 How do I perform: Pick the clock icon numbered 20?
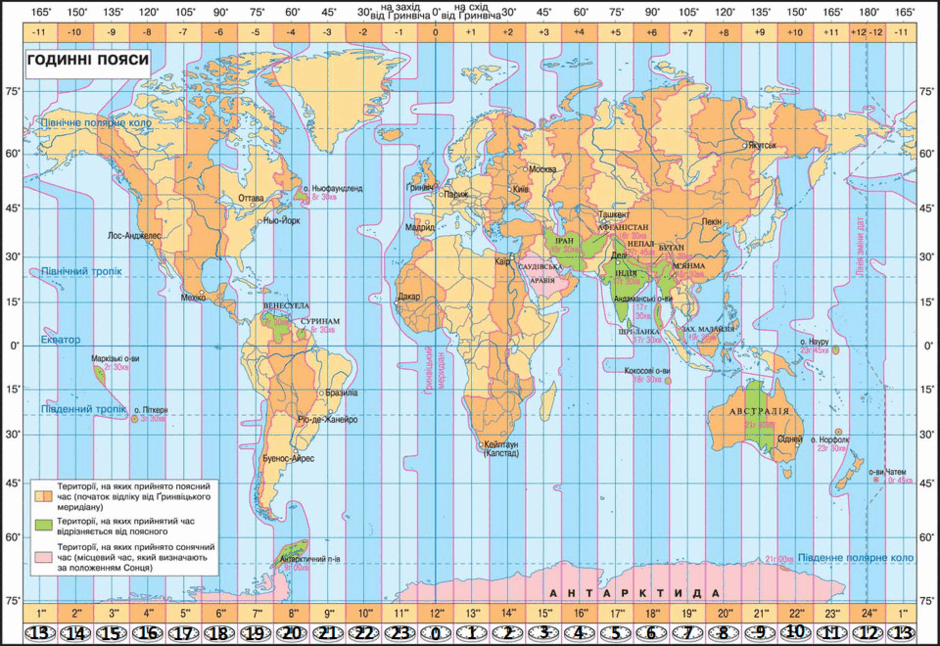pos(291,633)
